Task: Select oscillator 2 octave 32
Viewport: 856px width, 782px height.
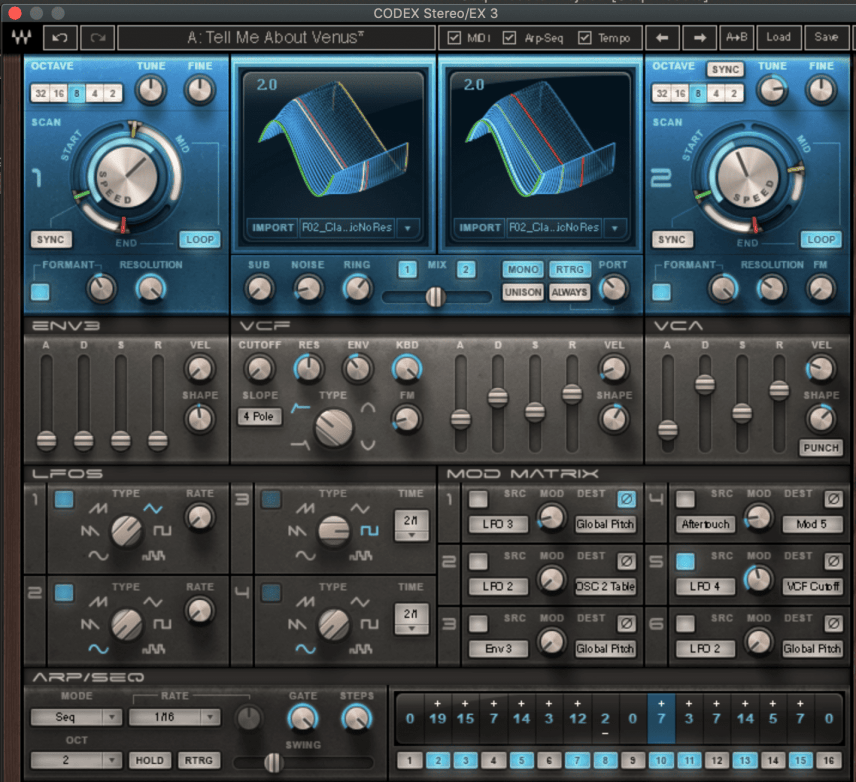Action: pos(662,93)
